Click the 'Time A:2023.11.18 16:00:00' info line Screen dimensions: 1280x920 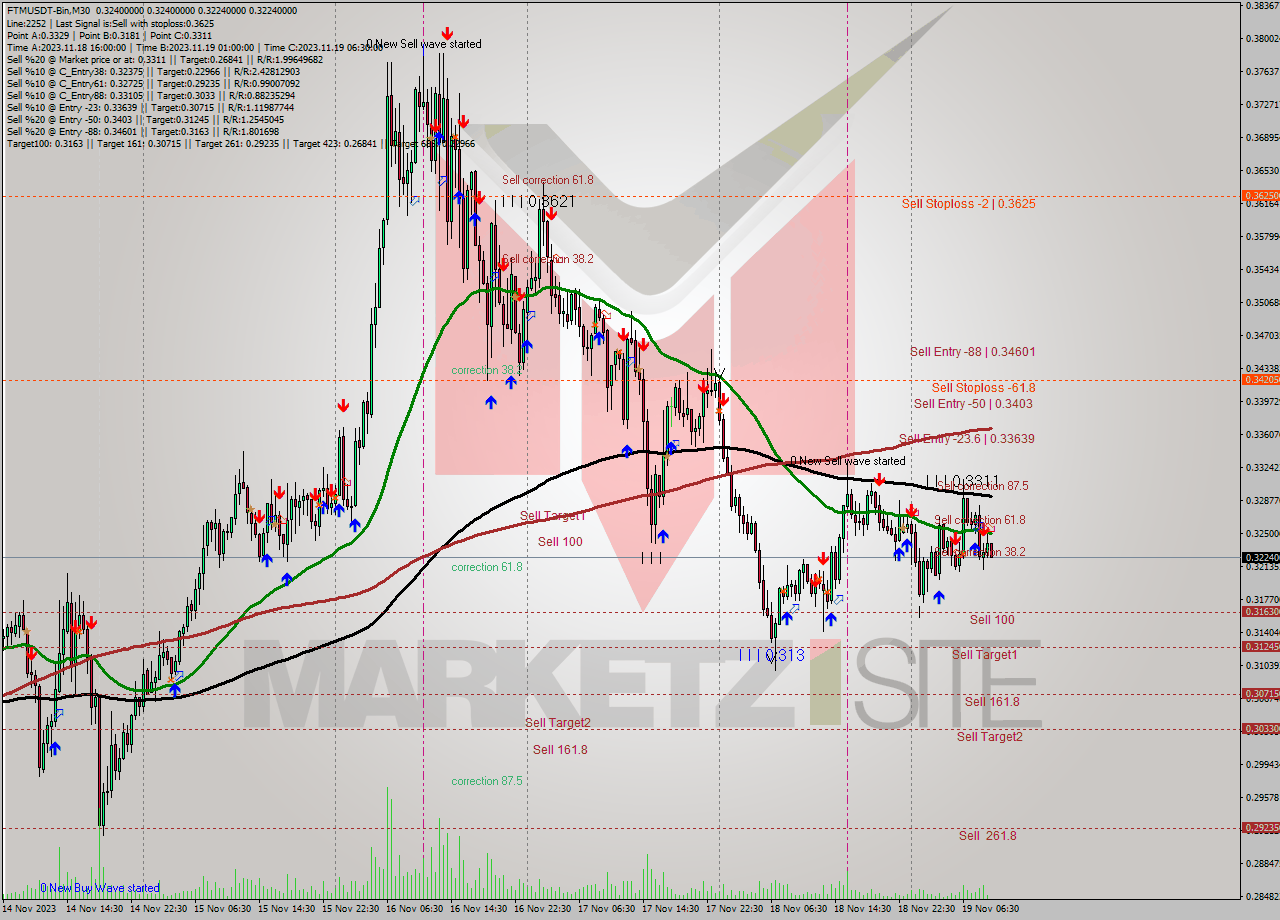point(194,47)
